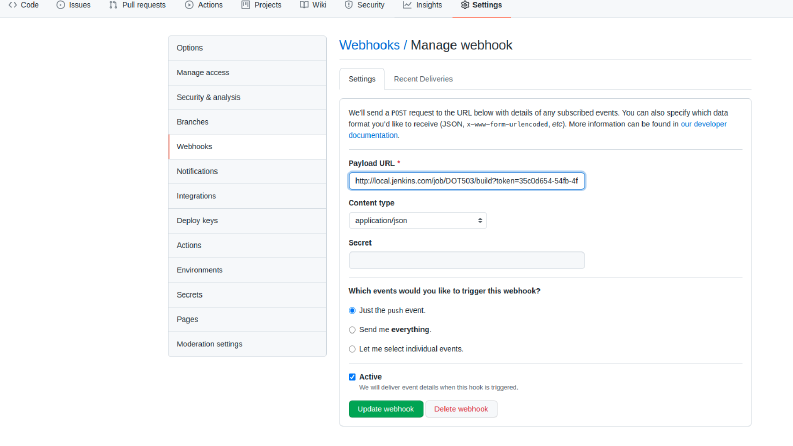Click the Projects board icon
This screenshot has height=446, width=793.
pos(245,5)
